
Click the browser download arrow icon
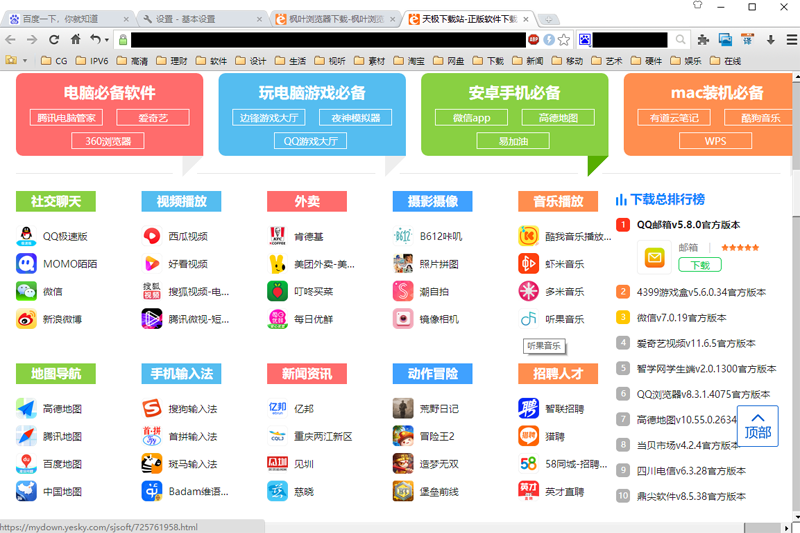coord(771,40)
